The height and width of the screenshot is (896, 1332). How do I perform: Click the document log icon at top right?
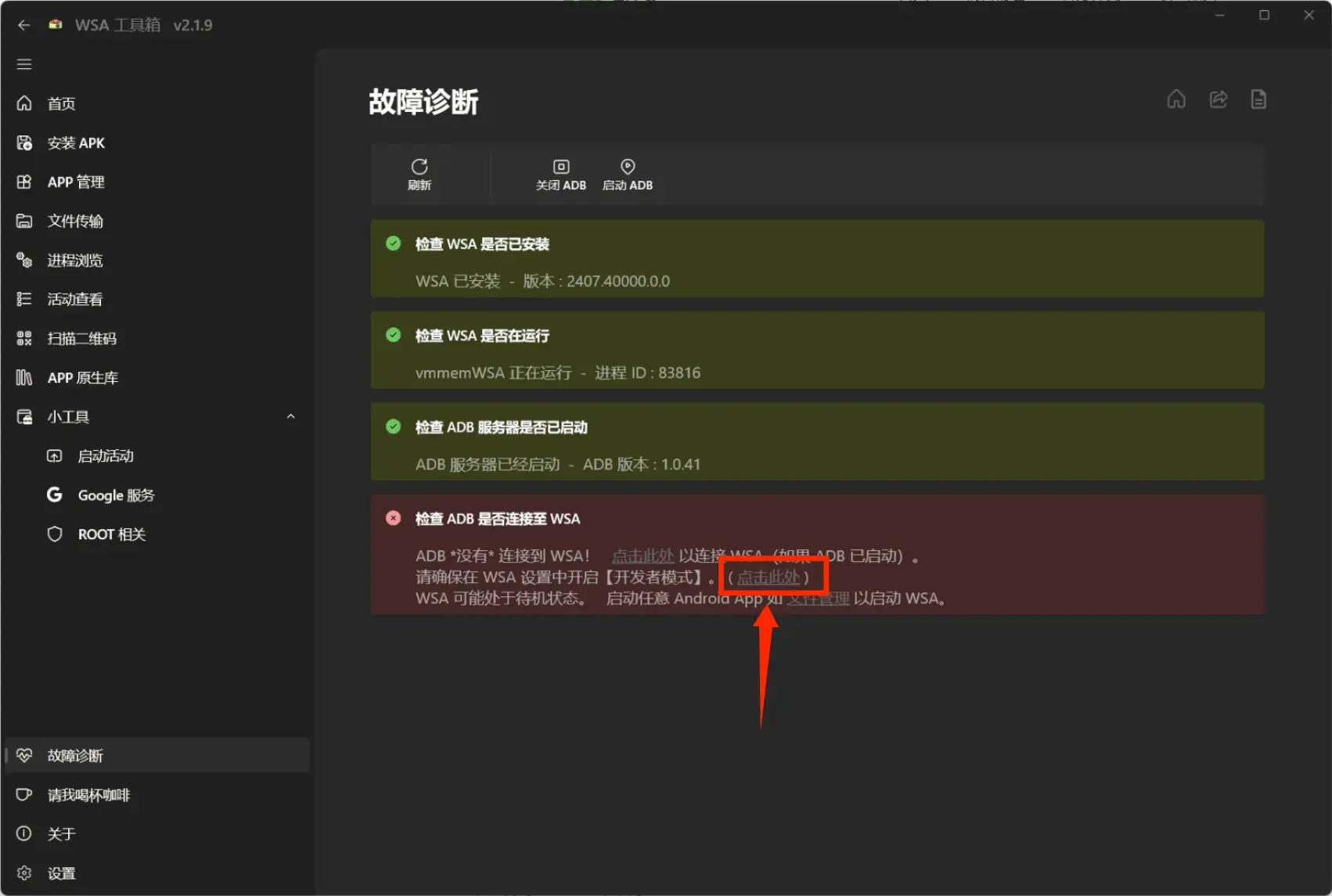point(1258,99)
